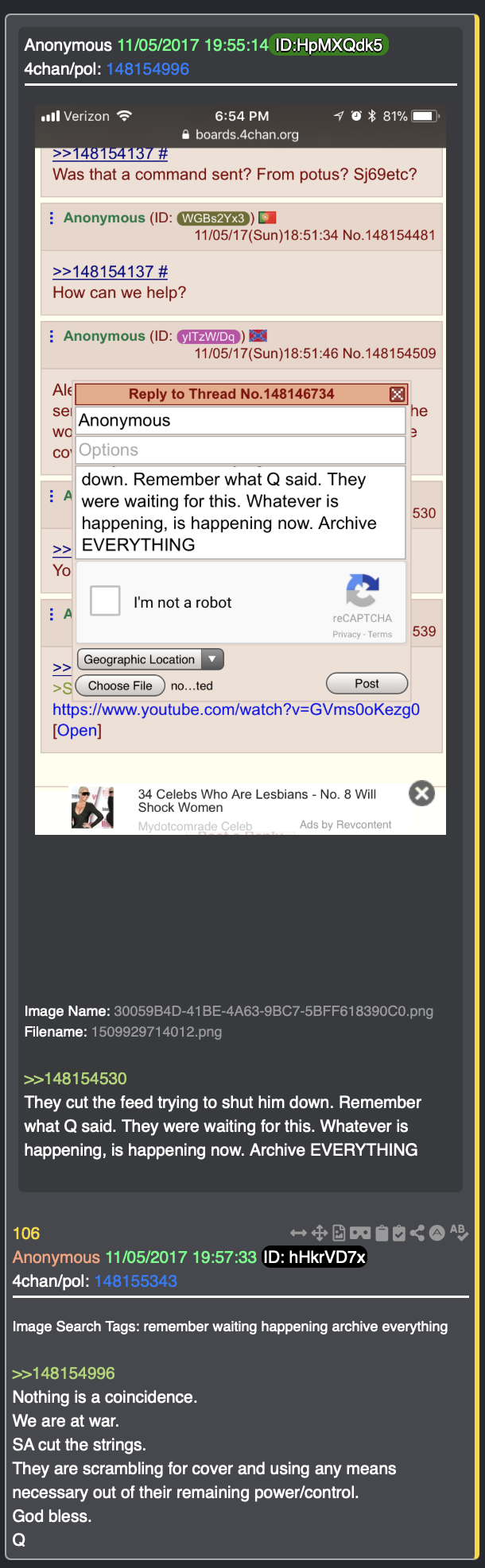
Task: Click the Choose File button
Action: 120,686
